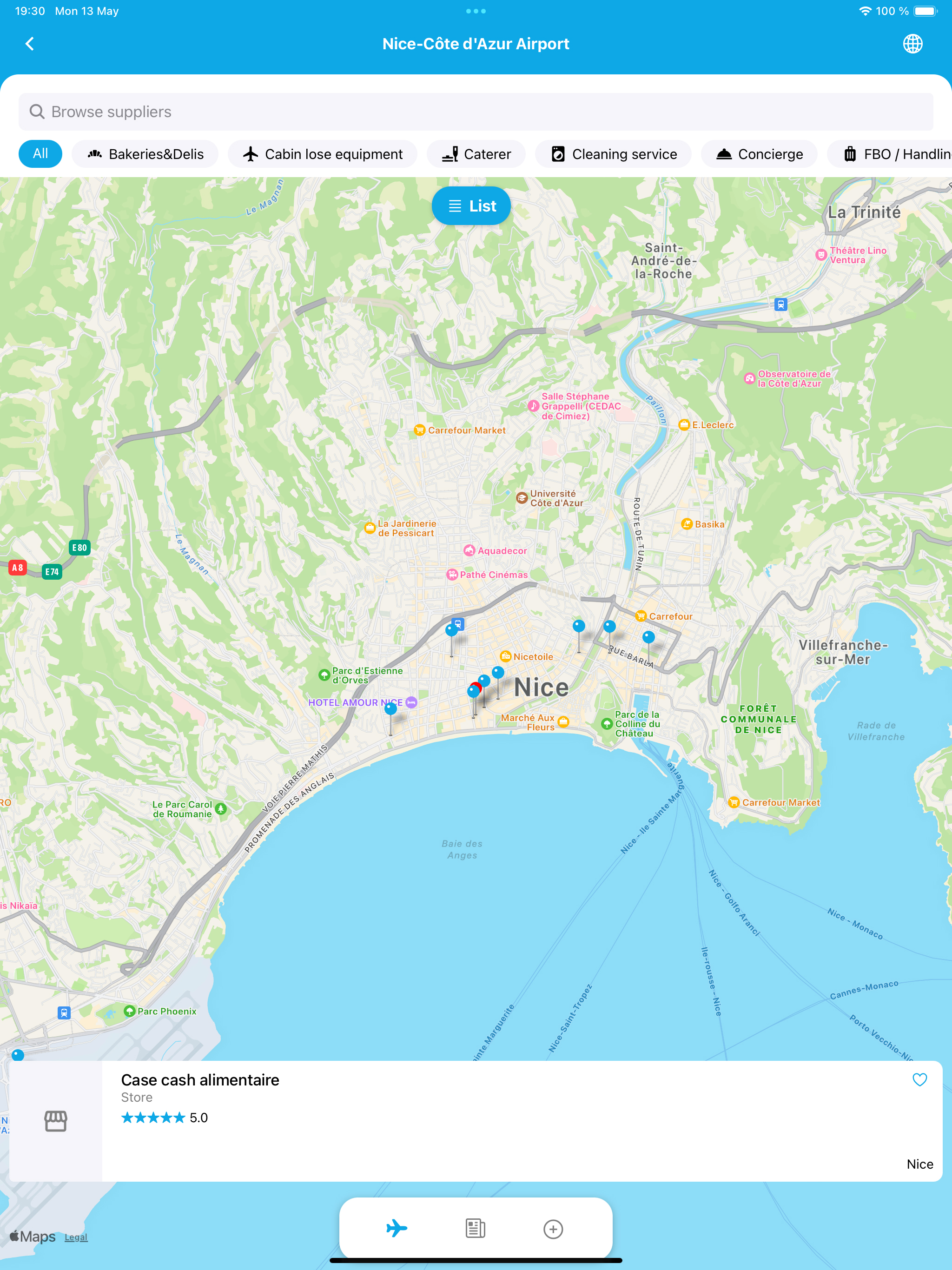Tap the La Jardinerie de Pessicart marker
The height and width of the screenshot is (1270, 952).
pyautogui.click(x=370, y=528)
